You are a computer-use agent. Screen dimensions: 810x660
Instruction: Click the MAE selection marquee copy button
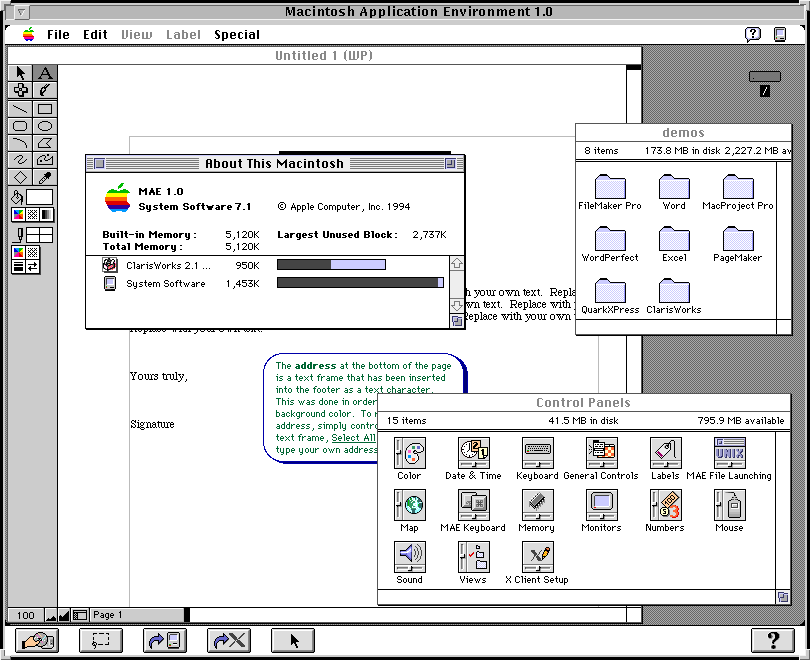point(101,640)
